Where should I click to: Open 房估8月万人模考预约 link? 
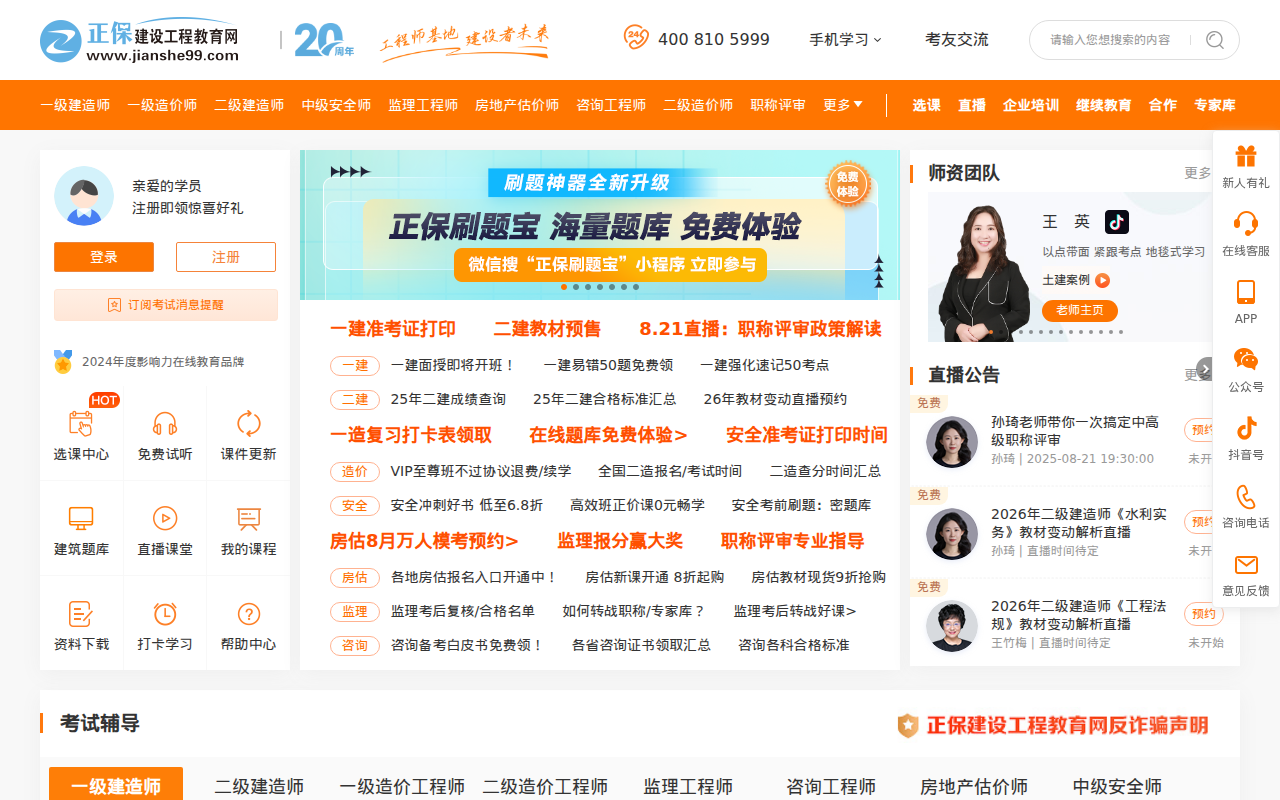424,541
